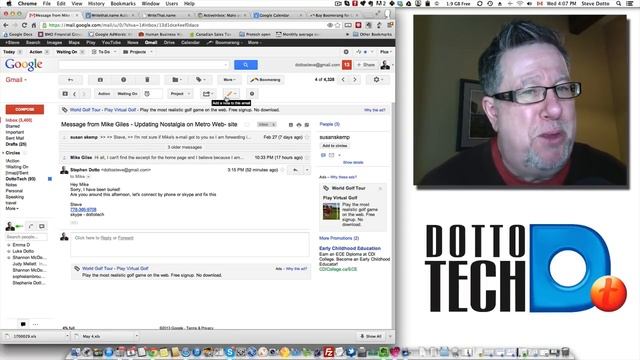Focus the Search people chat field
The height and width of the screenshot is (360, 640).
tap(27, 237)
